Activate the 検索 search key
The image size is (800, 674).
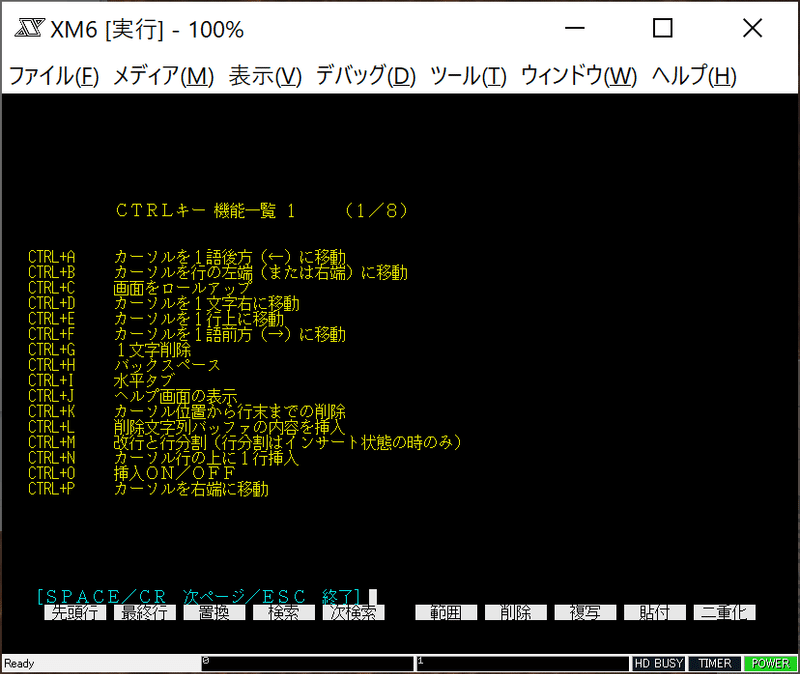pos(283,612)
